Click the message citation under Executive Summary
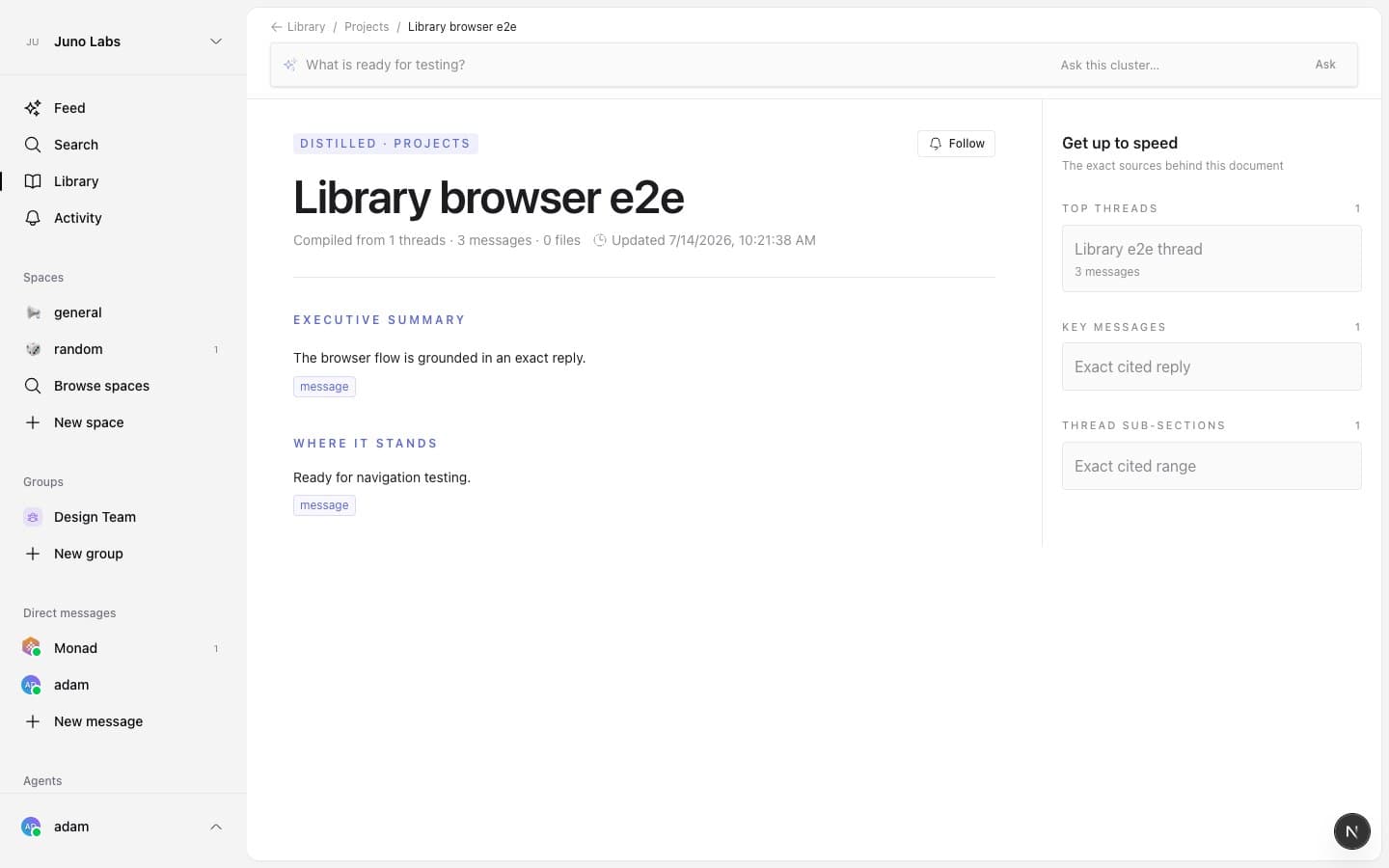The height and width of the screenshot is (868, 1389). [324, 387]
